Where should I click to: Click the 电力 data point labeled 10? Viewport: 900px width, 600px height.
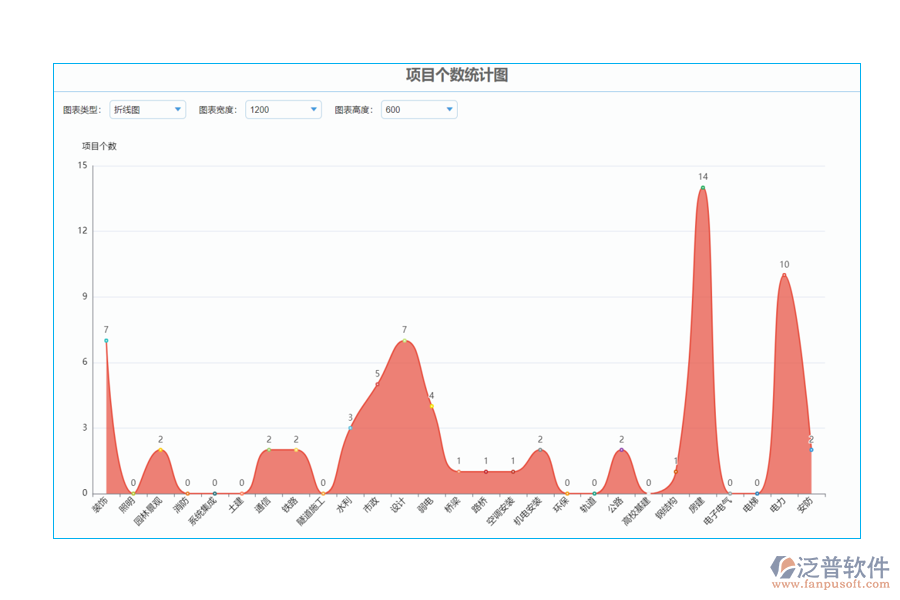point(784,275)
